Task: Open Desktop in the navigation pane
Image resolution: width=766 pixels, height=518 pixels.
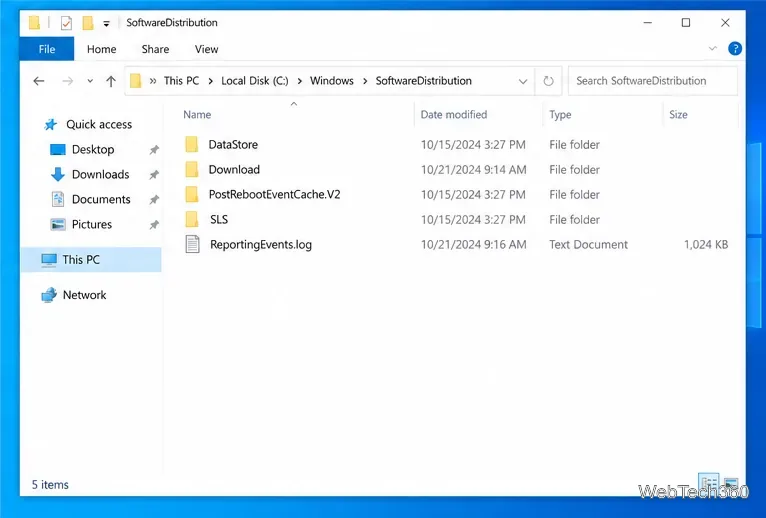Action: click(x=92, y=149)
